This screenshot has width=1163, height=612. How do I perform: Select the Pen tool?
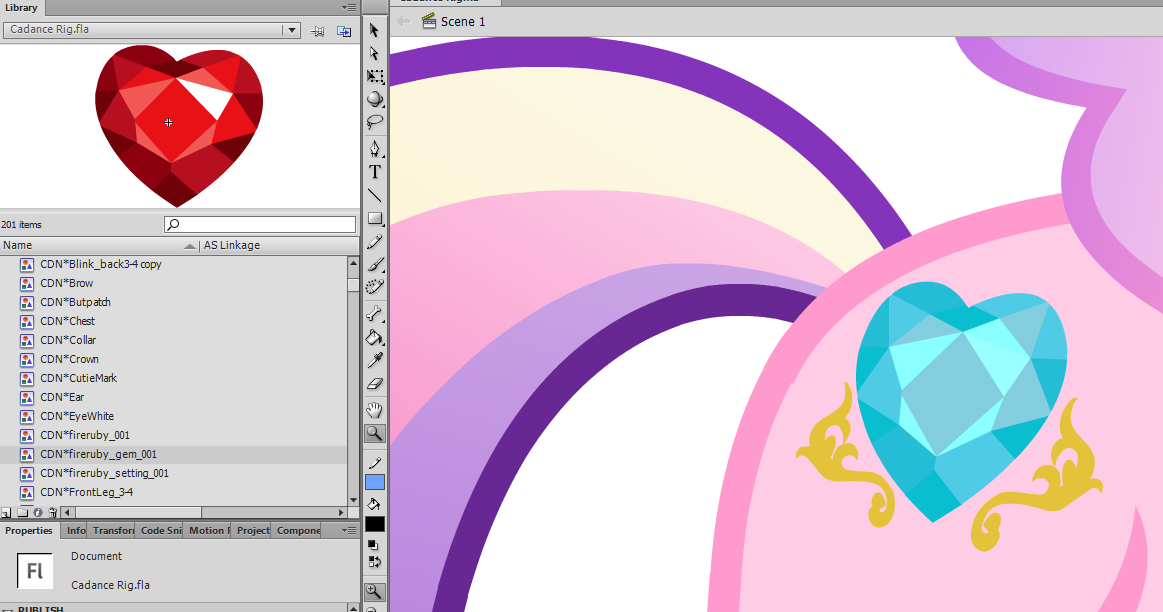(x=375, y=149)
